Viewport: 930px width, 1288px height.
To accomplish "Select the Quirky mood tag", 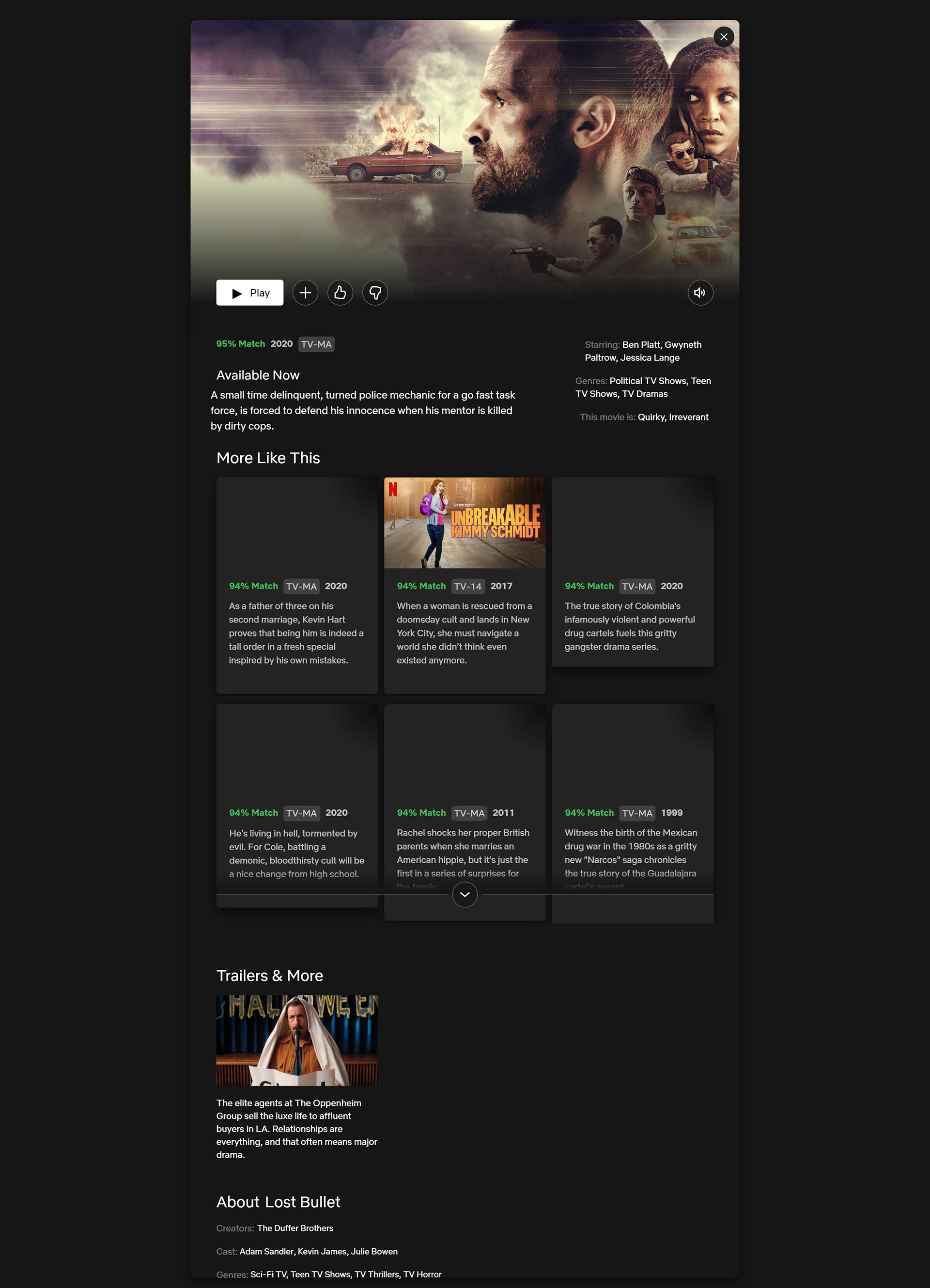I will coord(651,417).
